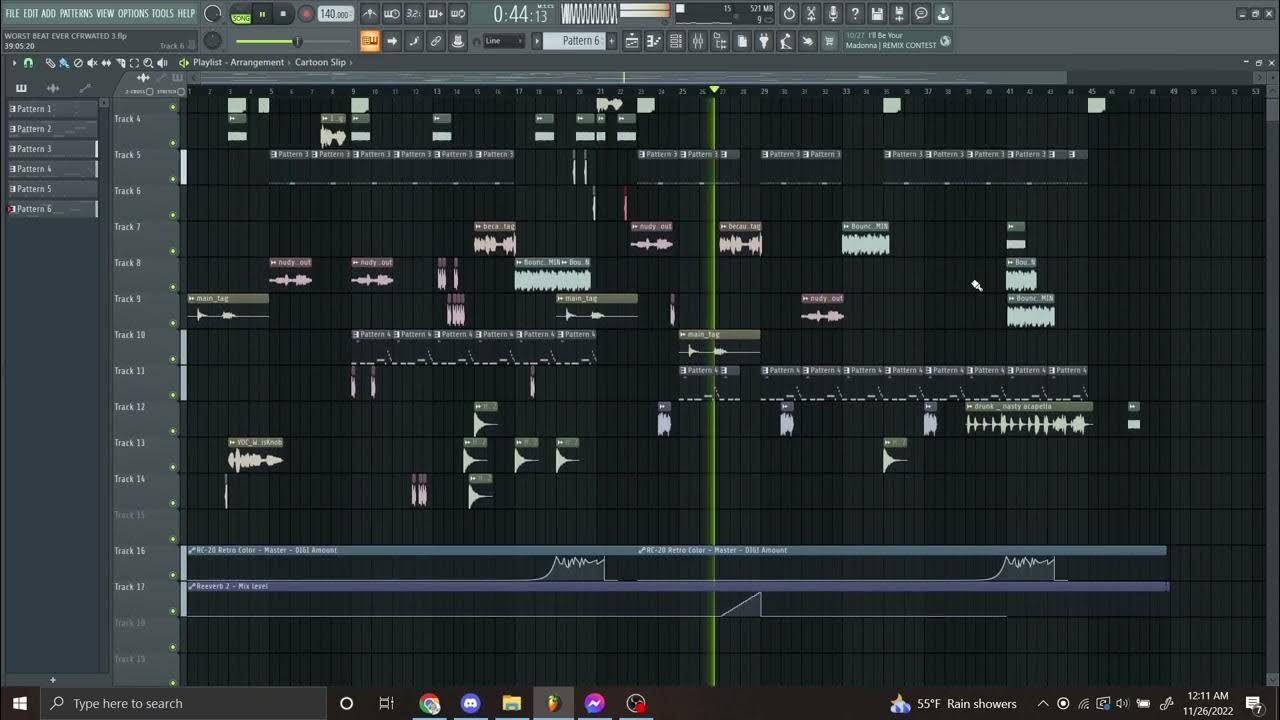Image resolution: width=1280 pixels, height=720 pixels.
Task: Click the main volume knob
Action: [x=213, y=14]
